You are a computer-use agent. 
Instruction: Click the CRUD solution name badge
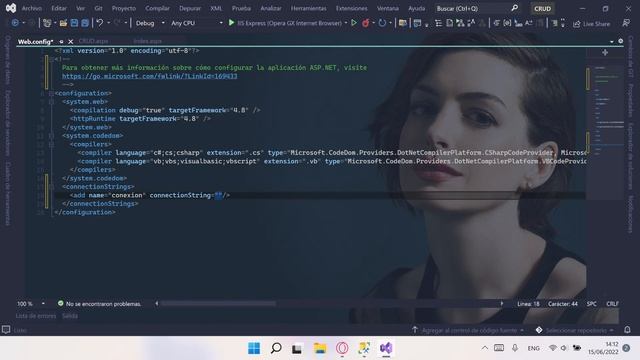pyautogui.click(x=542, y=8)
